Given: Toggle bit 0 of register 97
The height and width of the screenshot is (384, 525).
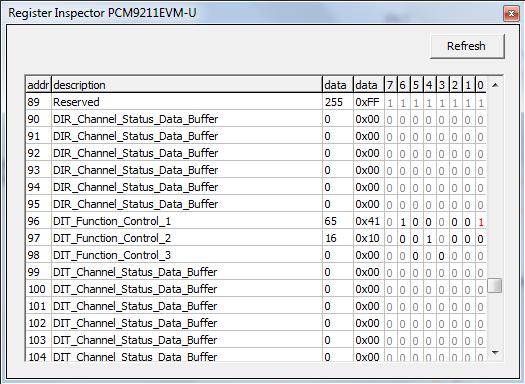Looking at the screenshot, I should click(x=481, y=239).
